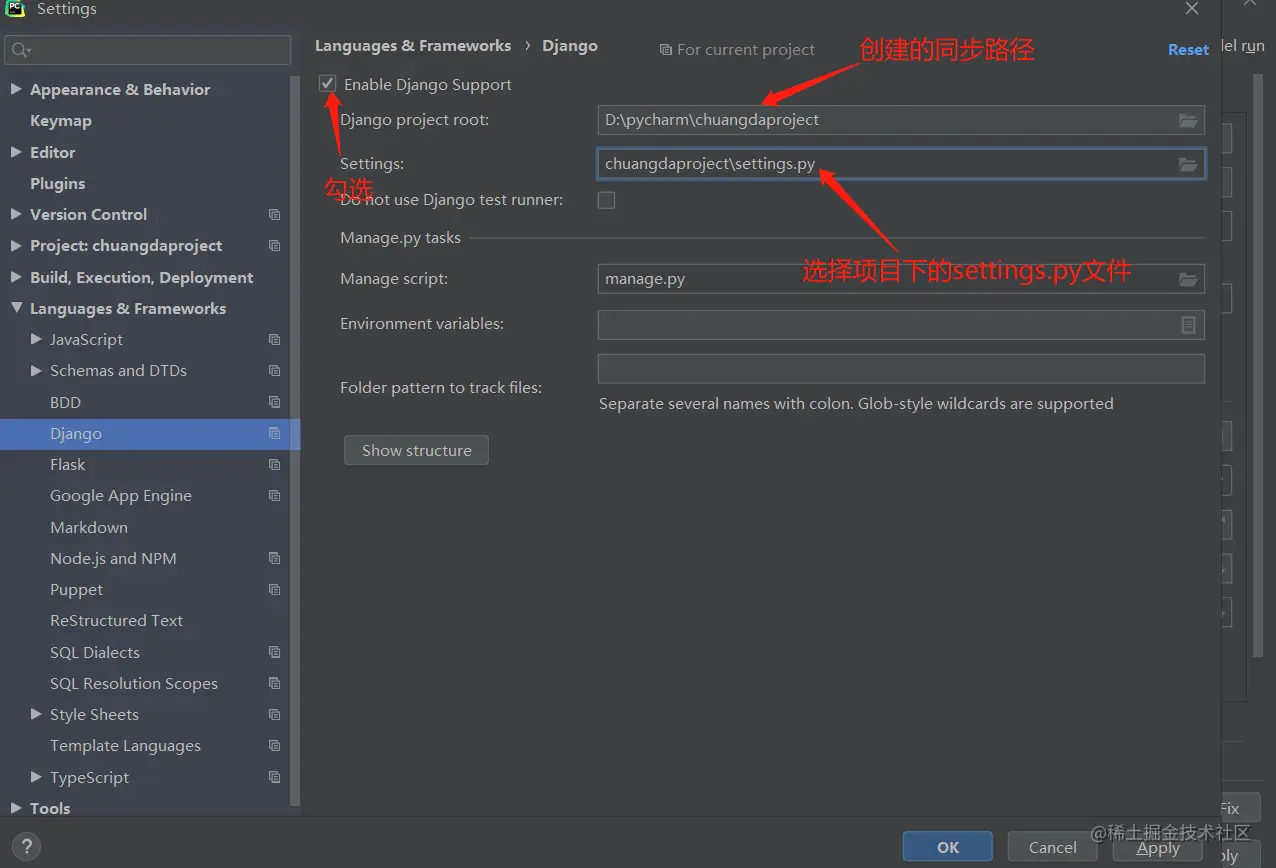
Task: Click Languages & Frameworks breadcrumb
Action: point(413,46)
